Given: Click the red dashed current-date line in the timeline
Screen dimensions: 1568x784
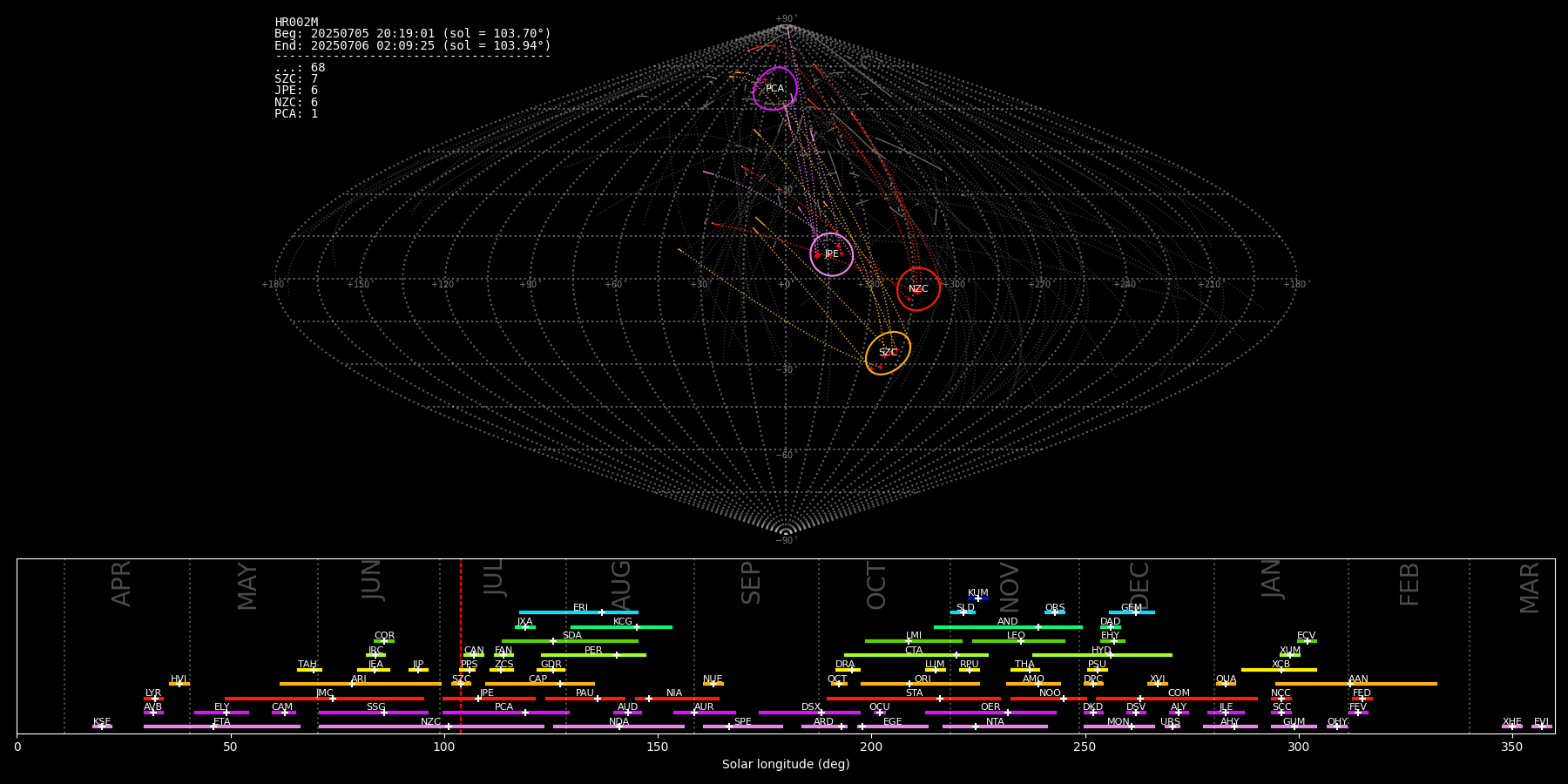Looking at the screenshot, I should click(461, 645).
